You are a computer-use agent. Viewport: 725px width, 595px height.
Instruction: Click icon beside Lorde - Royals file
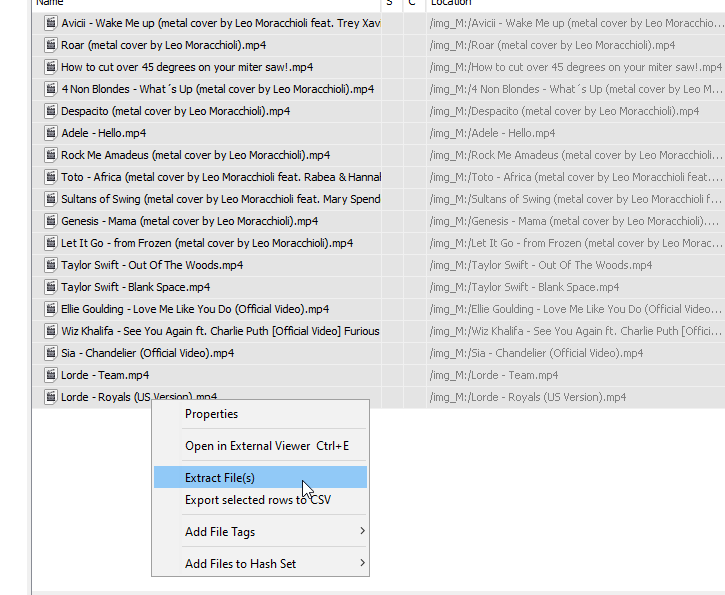coord(50,397)
